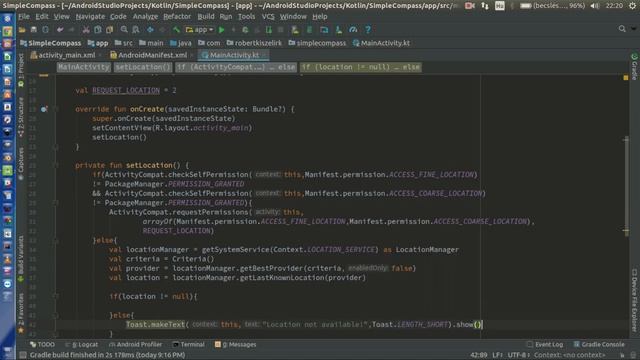Viewport: 640px width, 360px height.
Task: Click the Undo arrow icon
Action: tap(60, 30)
